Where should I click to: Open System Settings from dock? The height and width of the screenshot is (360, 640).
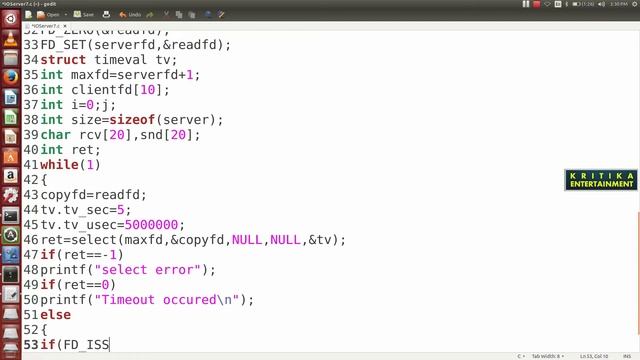[x=11, y=196]
